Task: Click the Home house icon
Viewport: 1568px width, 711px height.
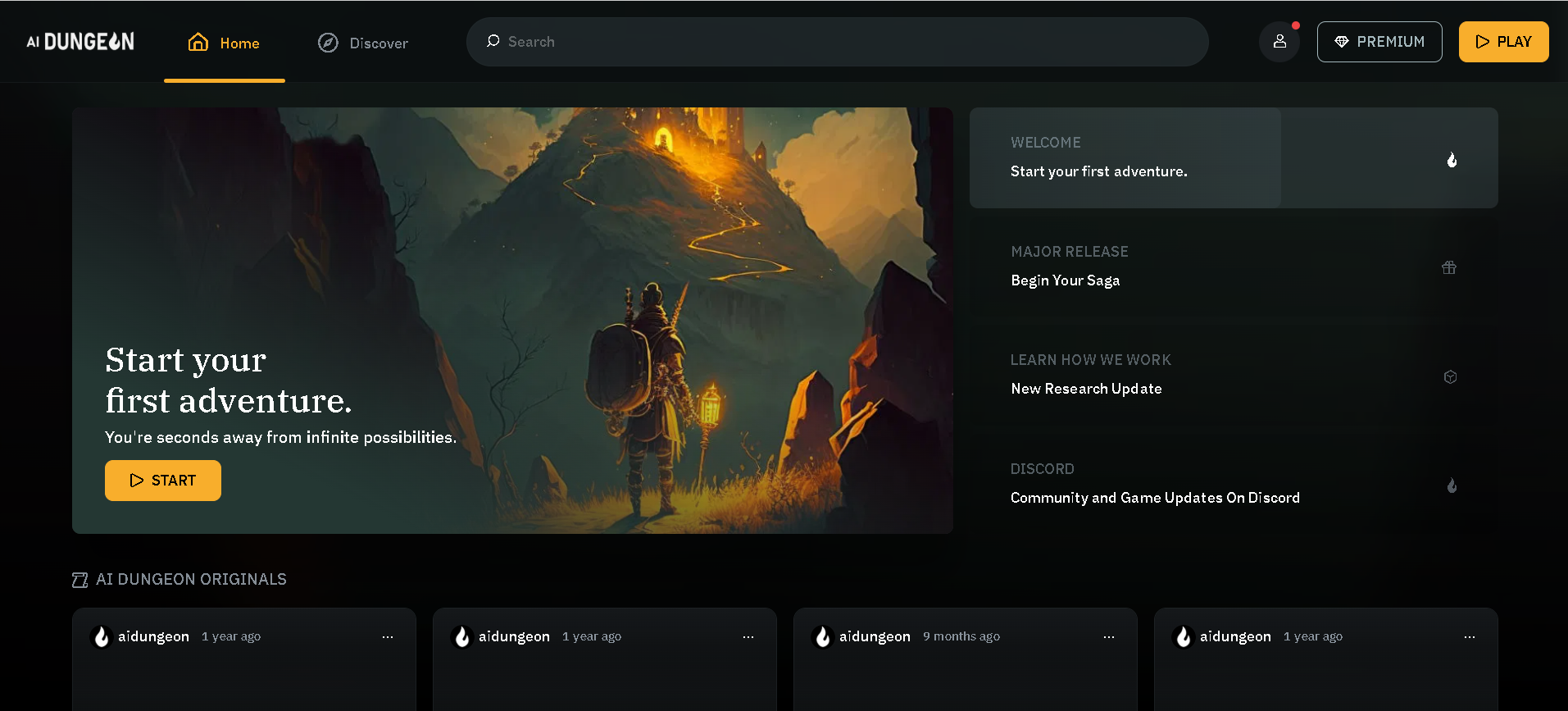Action: 198,42
